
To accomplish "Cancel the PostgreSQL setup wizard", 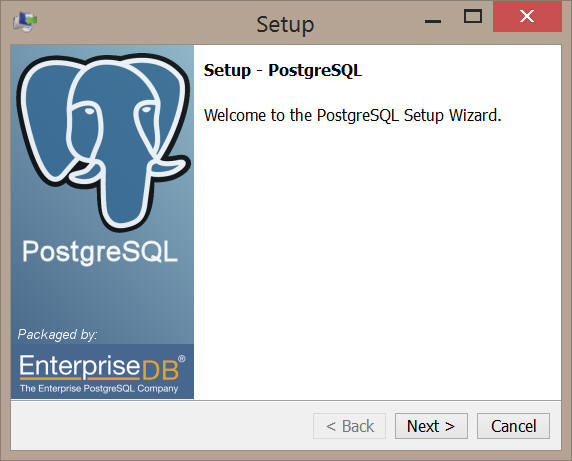I will [513, 426].
